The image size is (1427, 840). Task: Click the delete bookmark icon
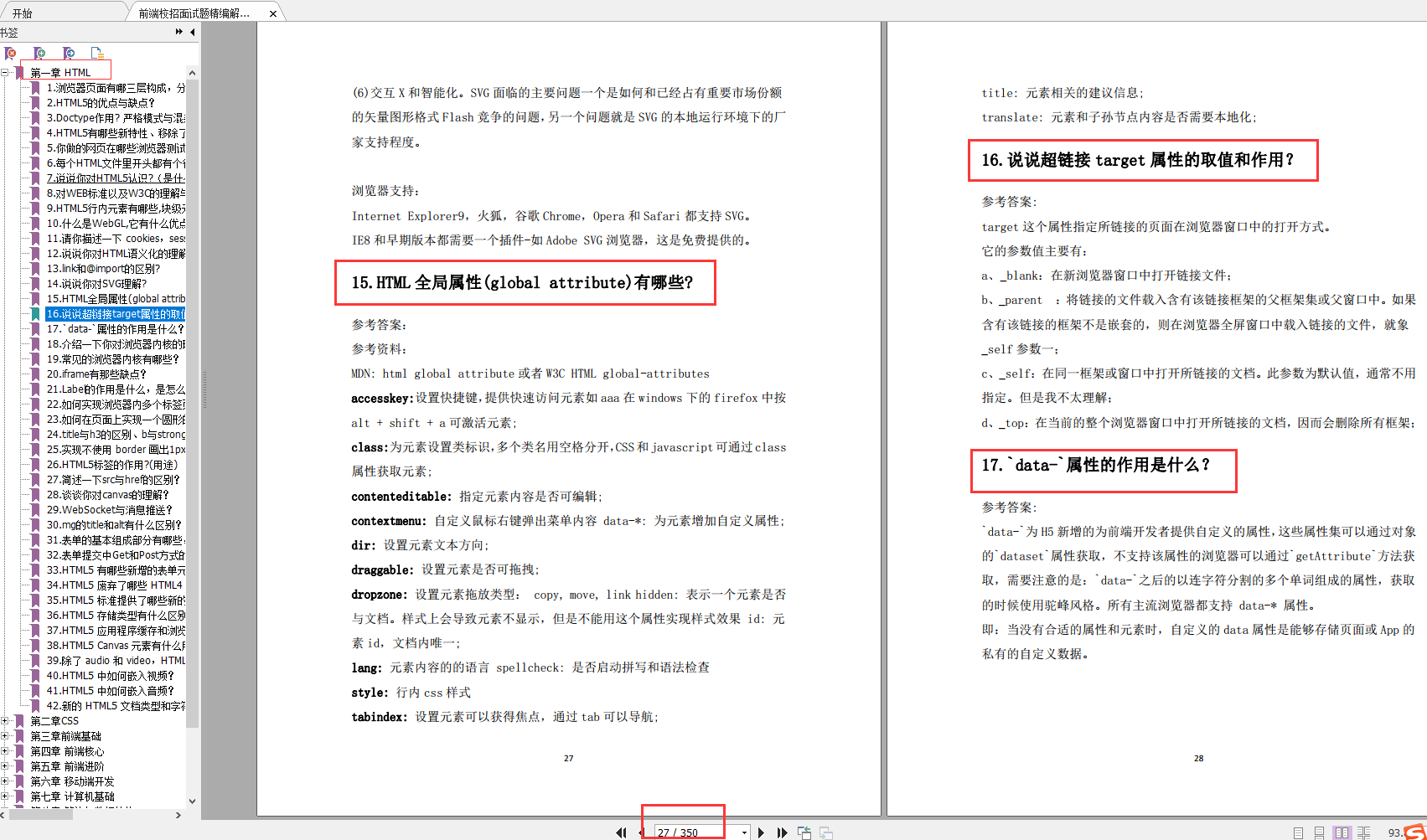click(x=11, y=53)
